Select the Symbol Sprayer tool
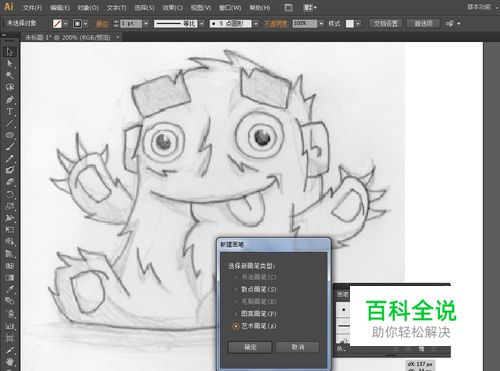 coord(10,313)
